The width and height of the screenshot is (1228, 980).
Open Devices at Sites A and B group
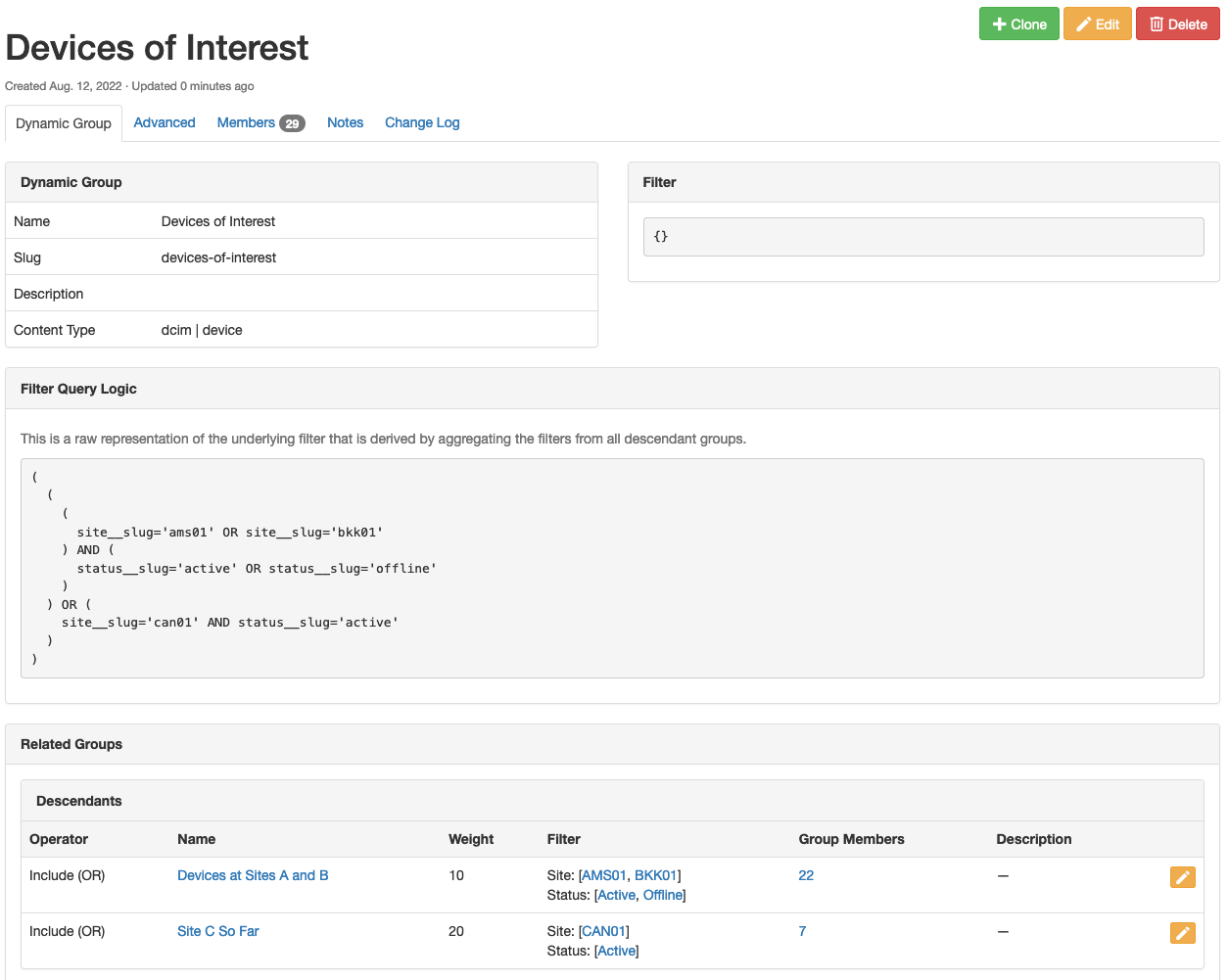pos(253,875)
